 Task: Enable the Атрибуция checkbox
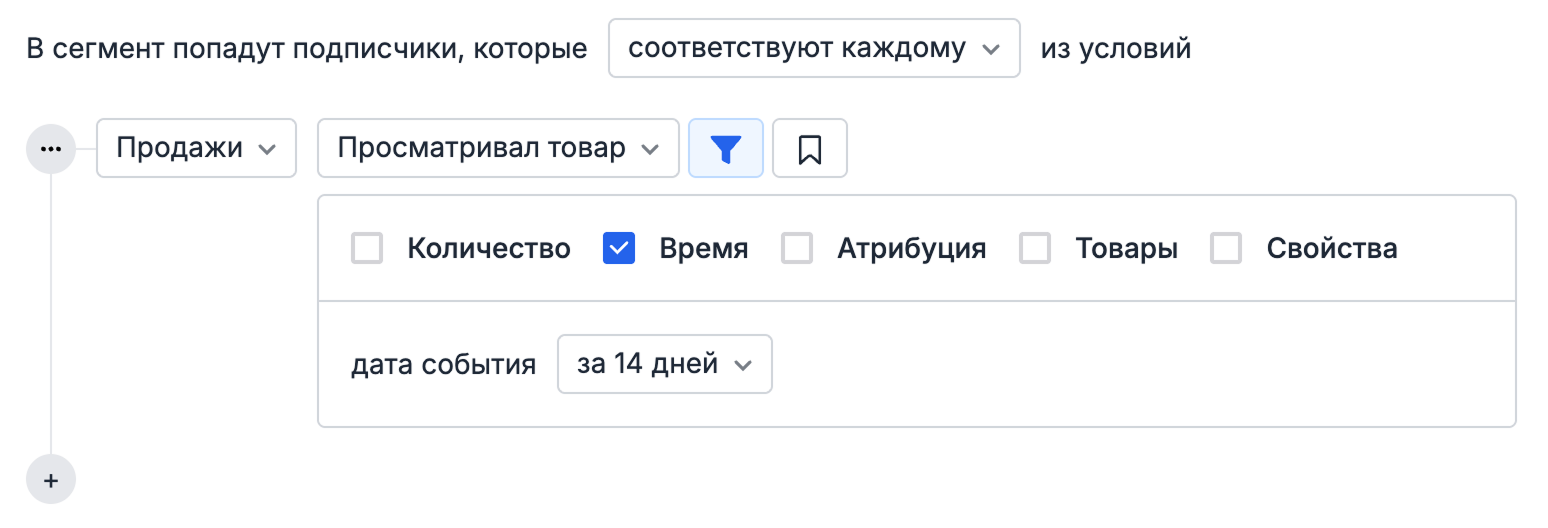[x=797, y=249]
